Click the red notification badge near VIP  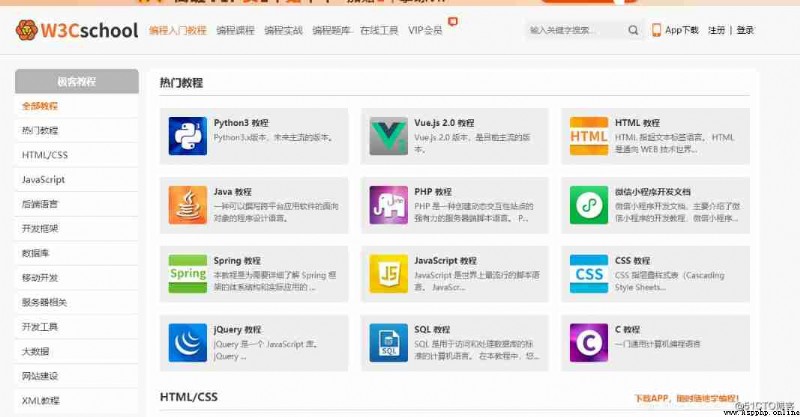coord(453,21)
